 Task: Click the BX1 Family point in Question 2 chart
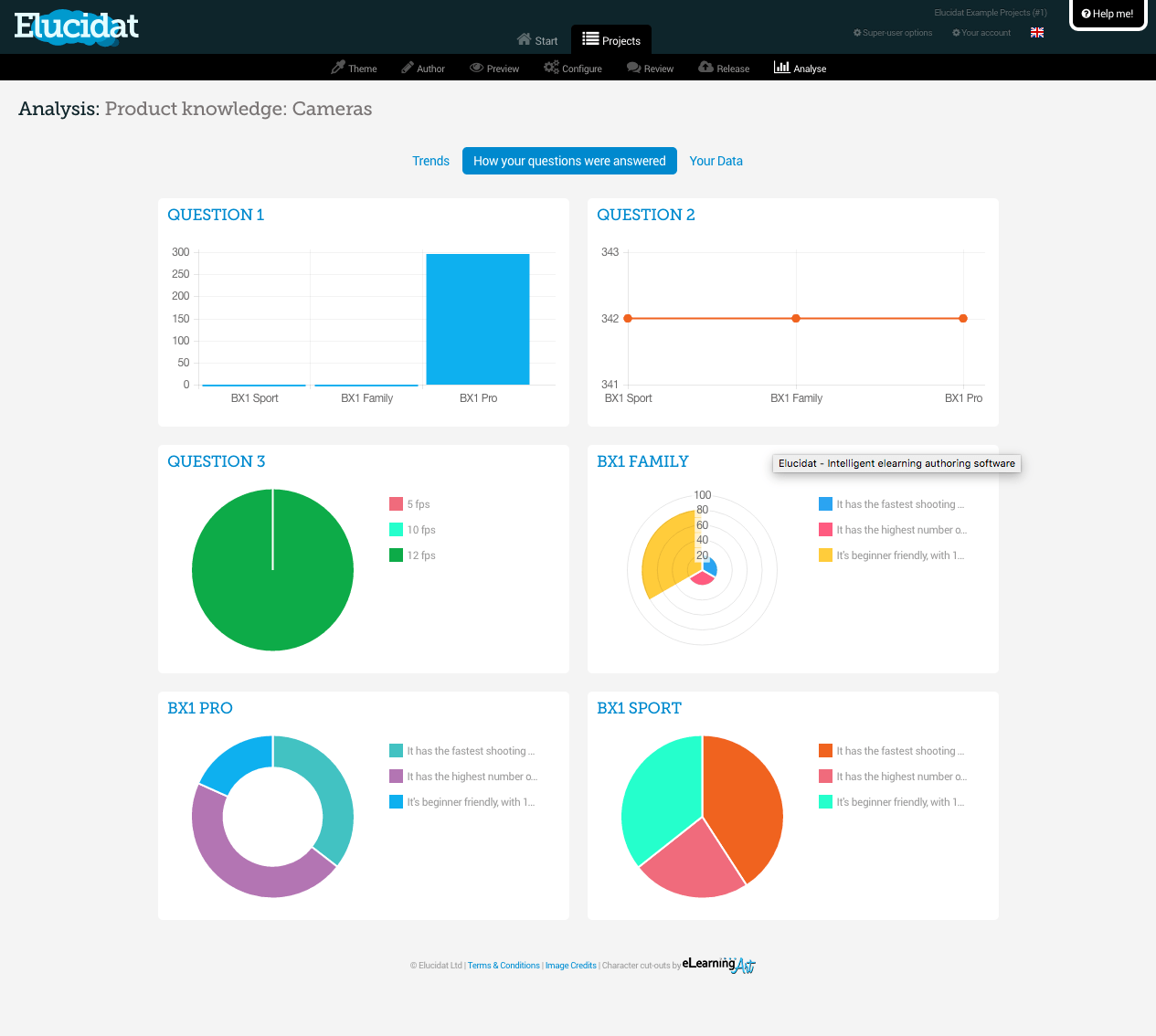796,318
